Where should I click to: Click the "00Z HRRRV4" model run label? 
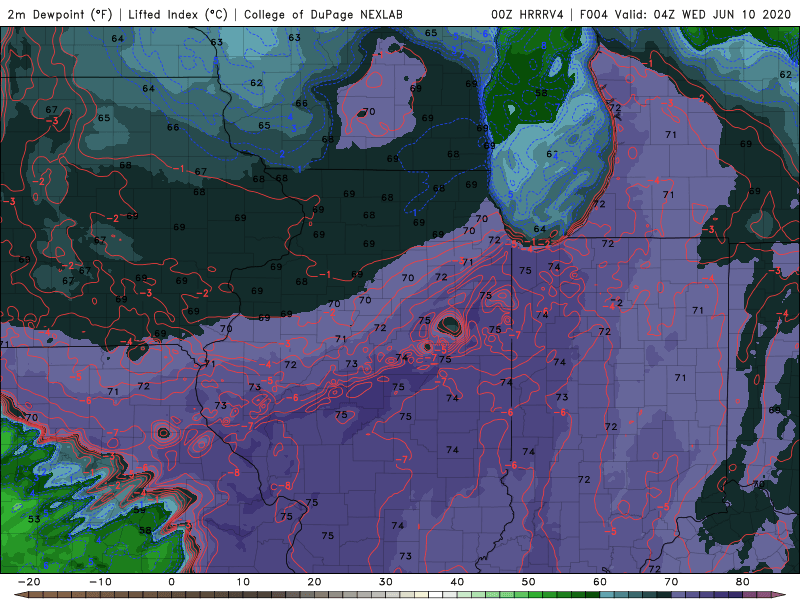527,14
